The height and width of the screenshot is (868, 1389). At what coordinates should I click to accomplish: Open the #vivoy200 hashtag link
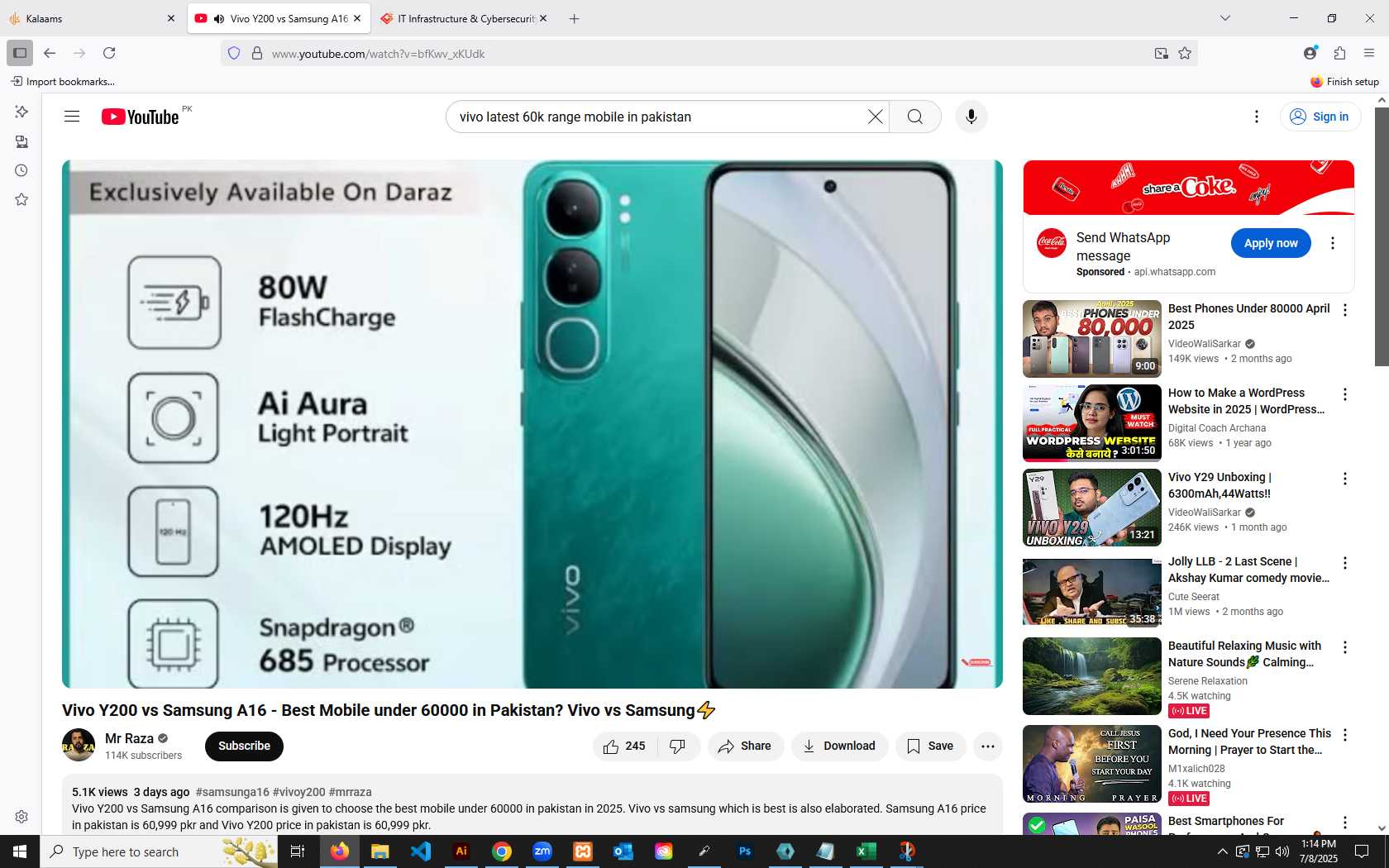298,792
